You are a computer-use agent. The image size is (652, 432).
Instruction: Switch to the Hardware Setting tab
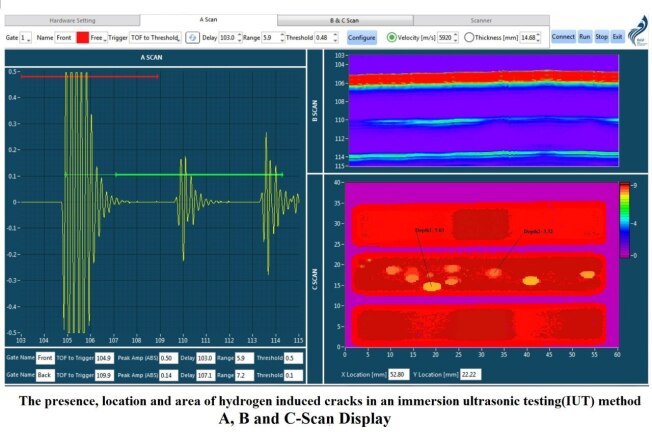click(x=72, y=19)
